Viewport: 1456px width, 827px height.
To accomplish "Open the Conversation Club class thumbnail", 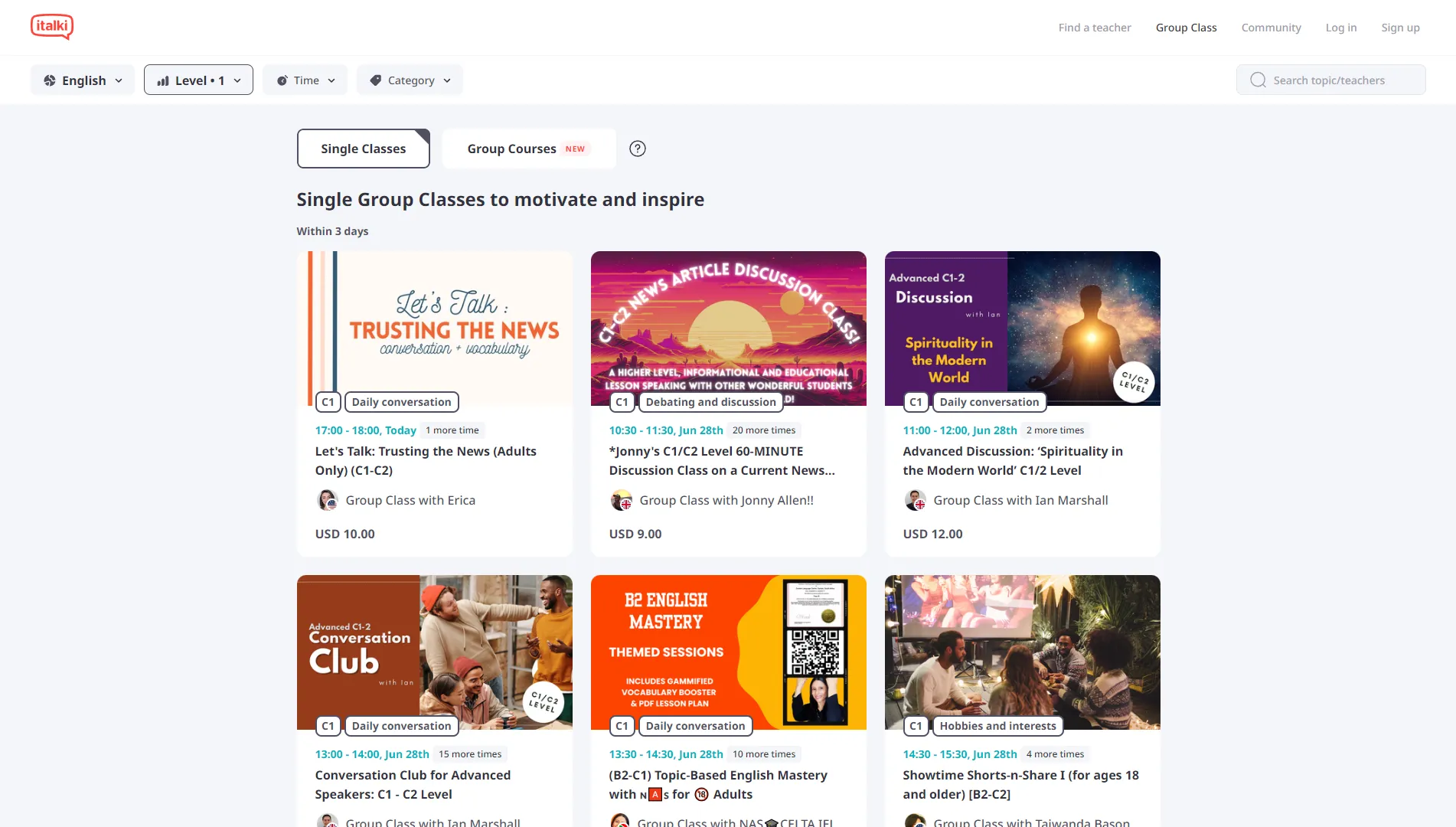I will click(x=435, y=652).
